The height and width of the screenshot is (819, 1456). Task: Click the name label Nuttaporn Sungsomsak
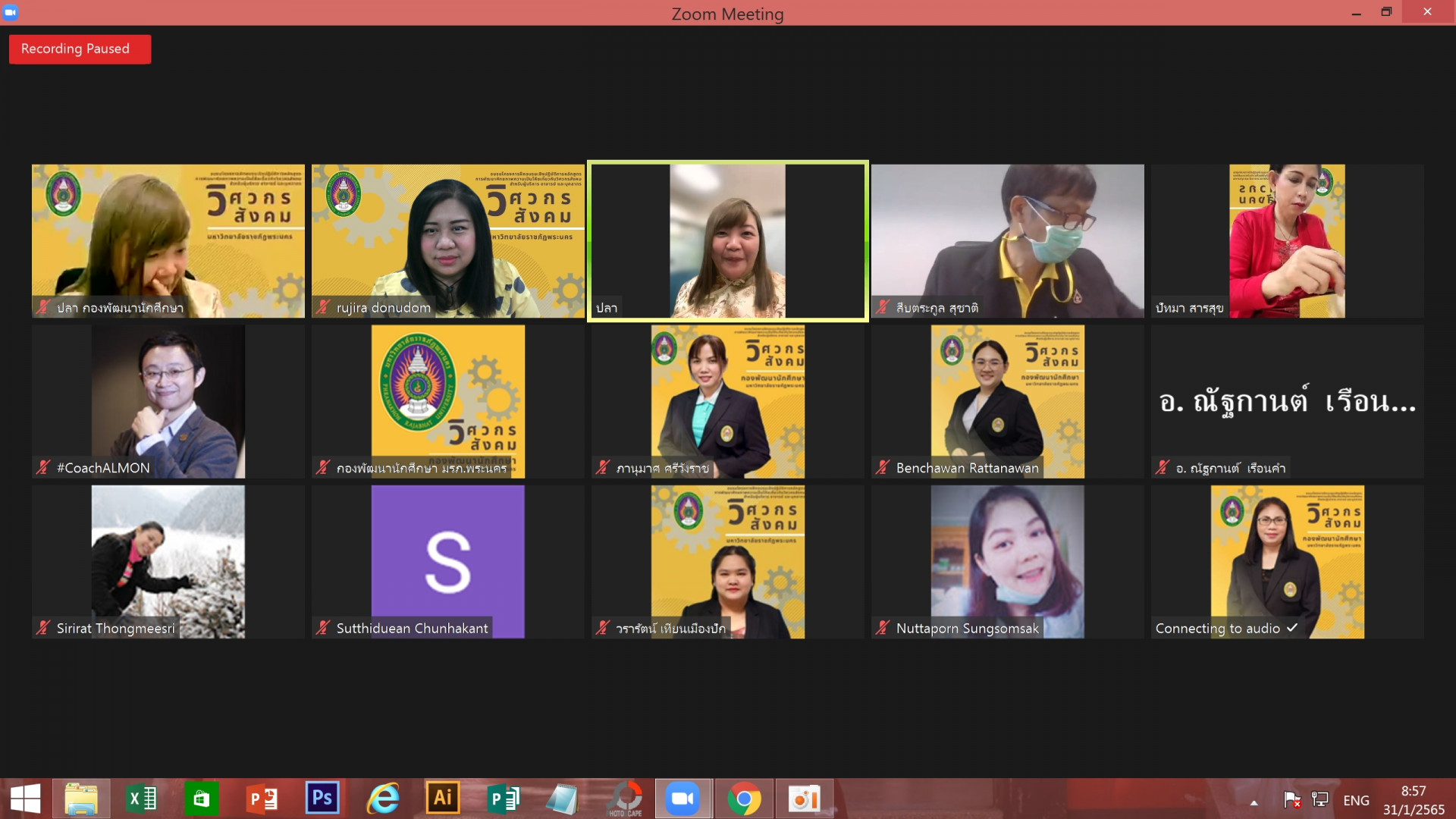pos(968,629)
